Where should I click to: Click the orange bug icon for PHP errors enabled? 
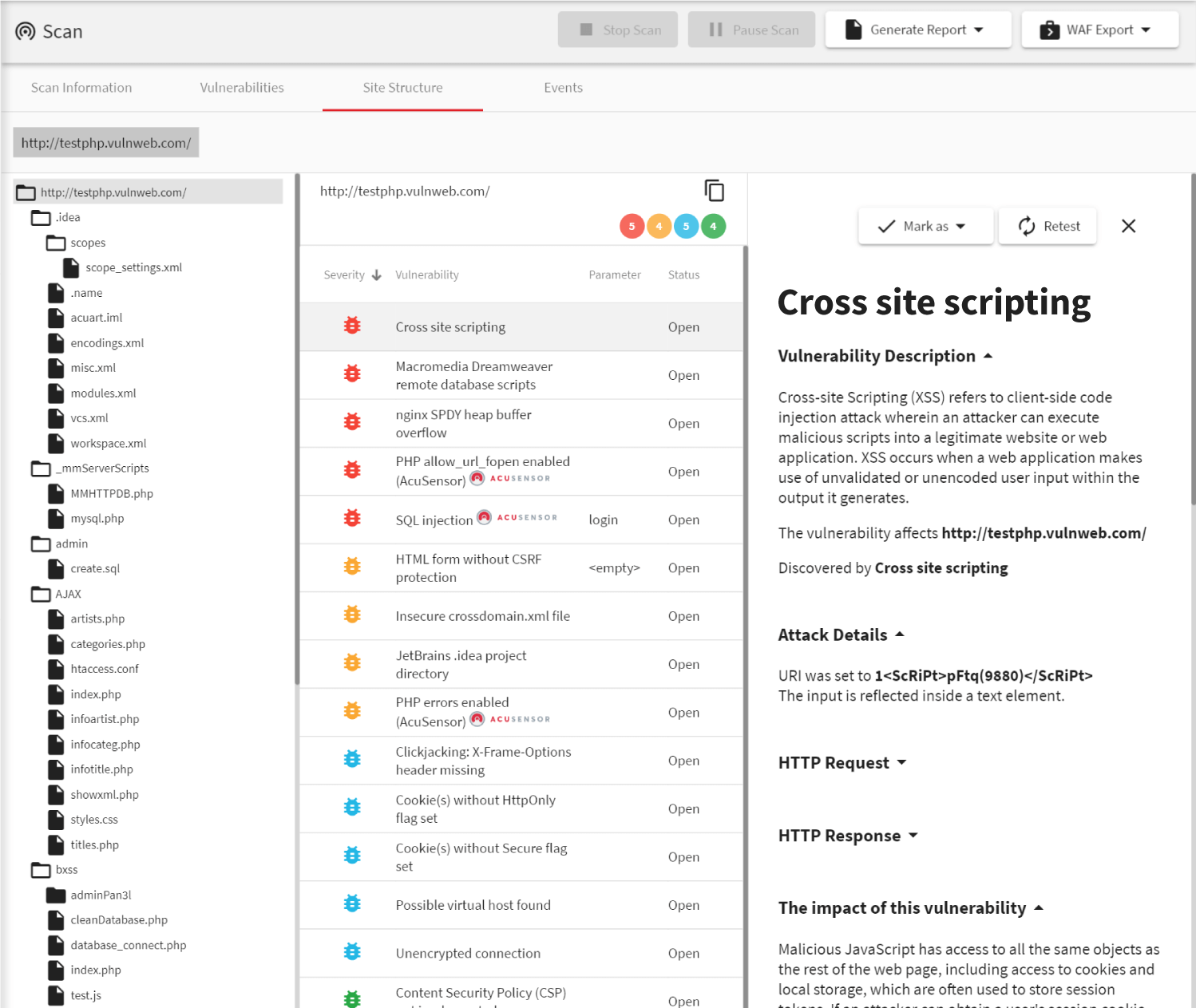coord(352,710)
